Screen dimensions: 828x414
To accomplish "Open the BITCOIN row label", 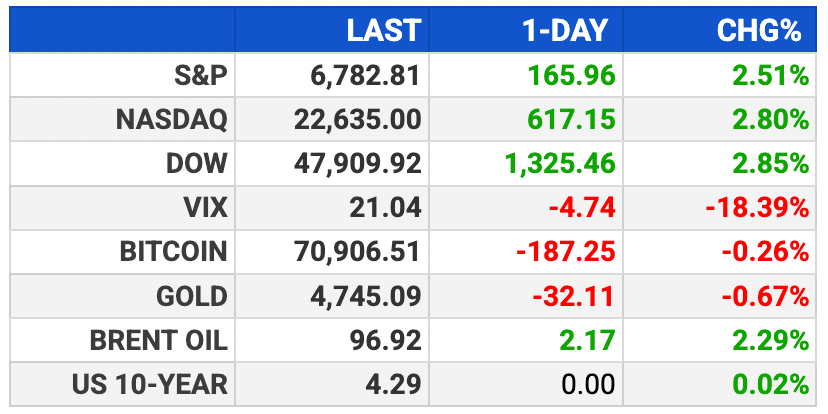I will 174,252.
